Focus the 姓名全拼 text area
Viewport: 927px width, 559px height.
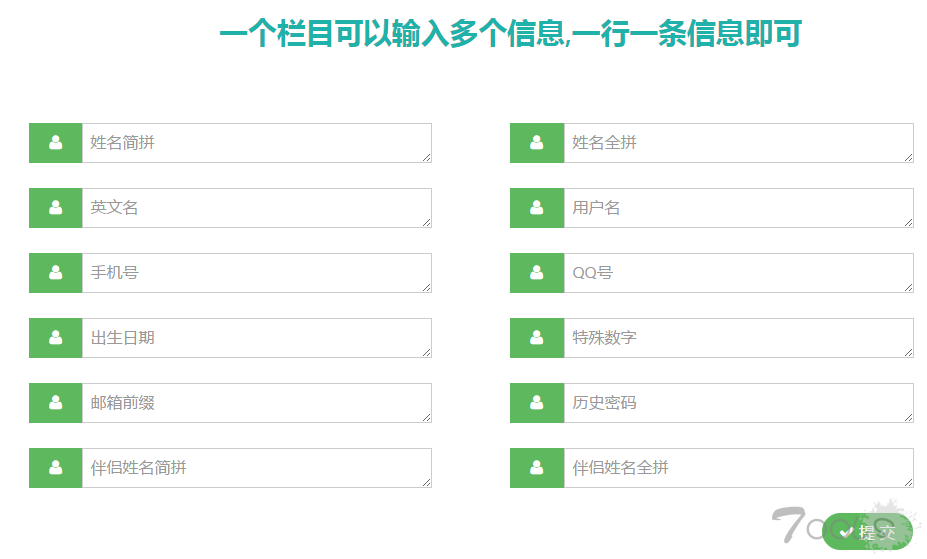tap(738, 143)
